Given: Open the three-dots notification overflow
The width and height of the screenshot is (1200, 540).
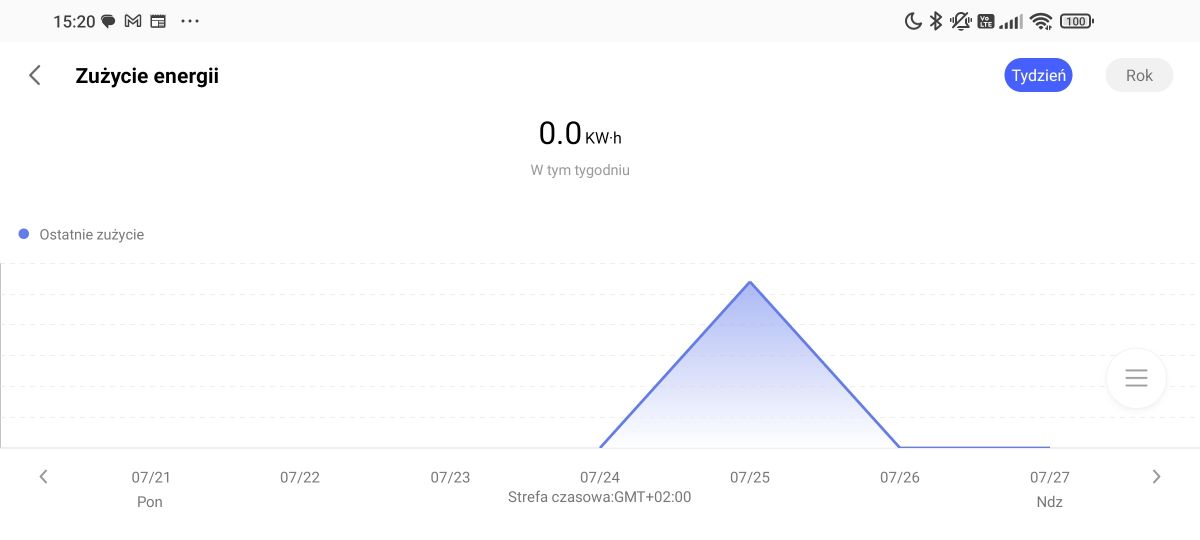Looking at the screenshot, I should point(190,21).
